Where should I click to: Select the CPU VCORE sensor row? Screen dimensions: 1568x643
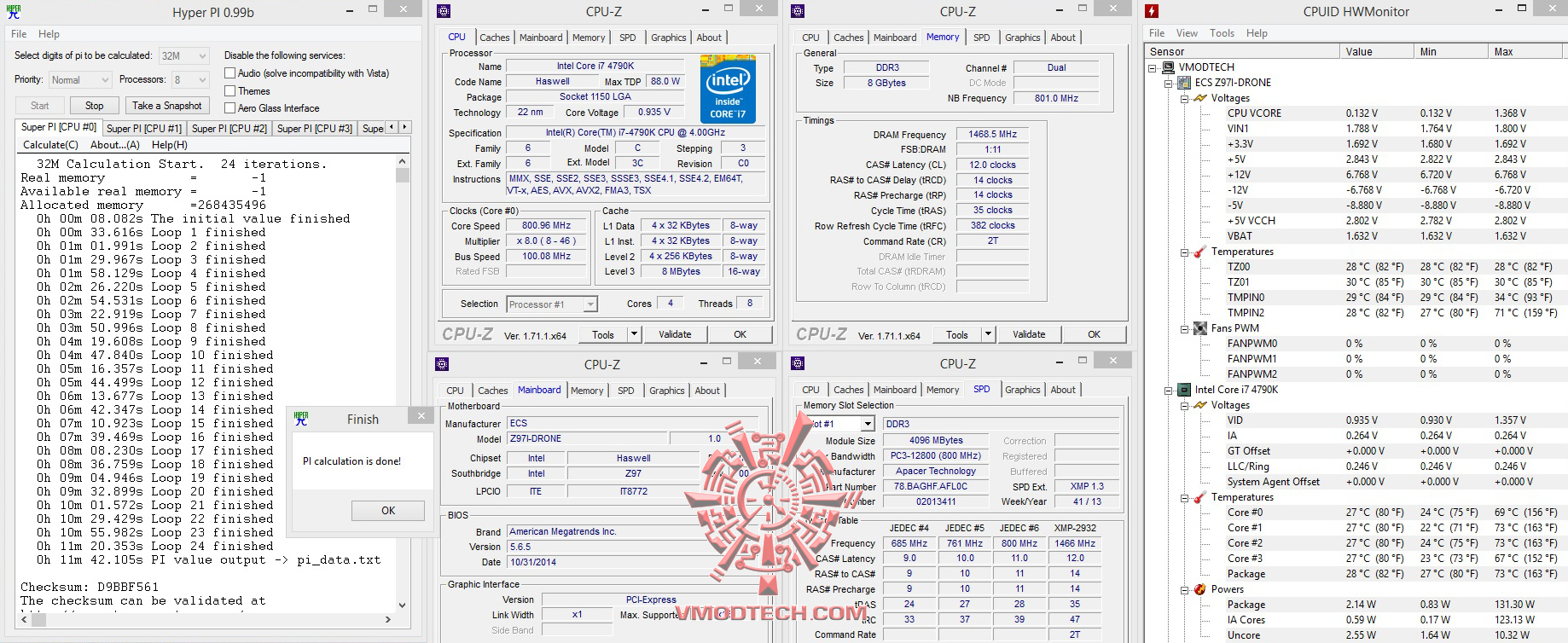1358,113
